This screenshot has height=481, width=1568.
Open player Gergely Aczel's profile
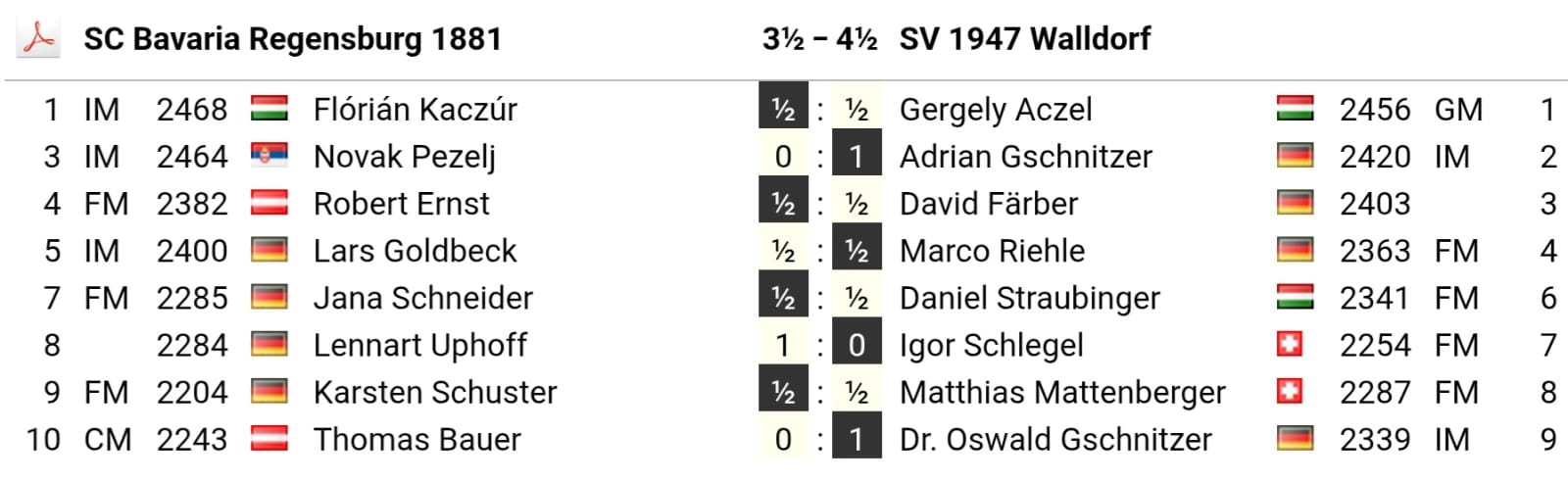pyautogui.click(x=995, y=109)
